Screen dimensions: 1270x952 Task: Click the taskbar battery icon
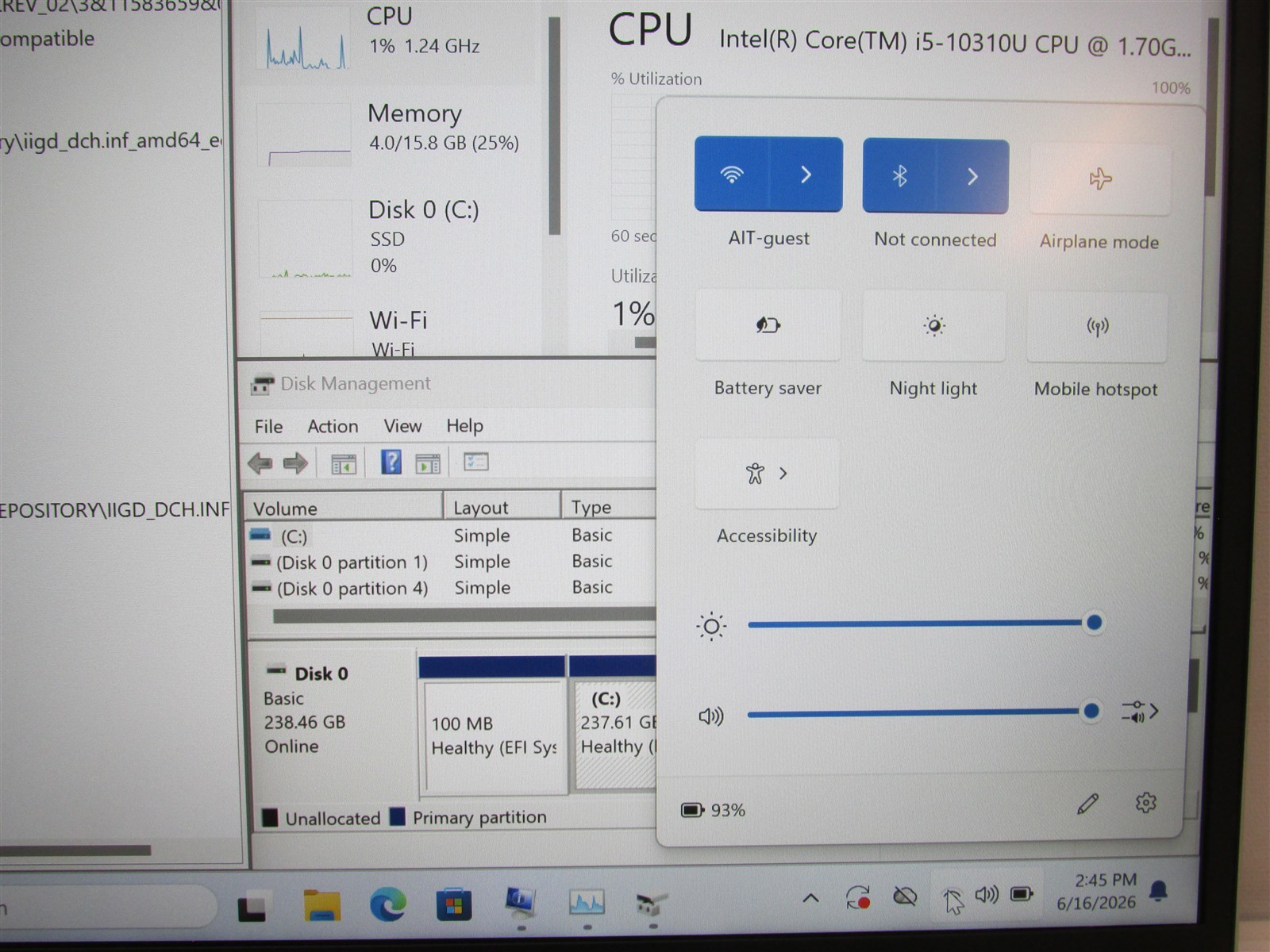1022,894
